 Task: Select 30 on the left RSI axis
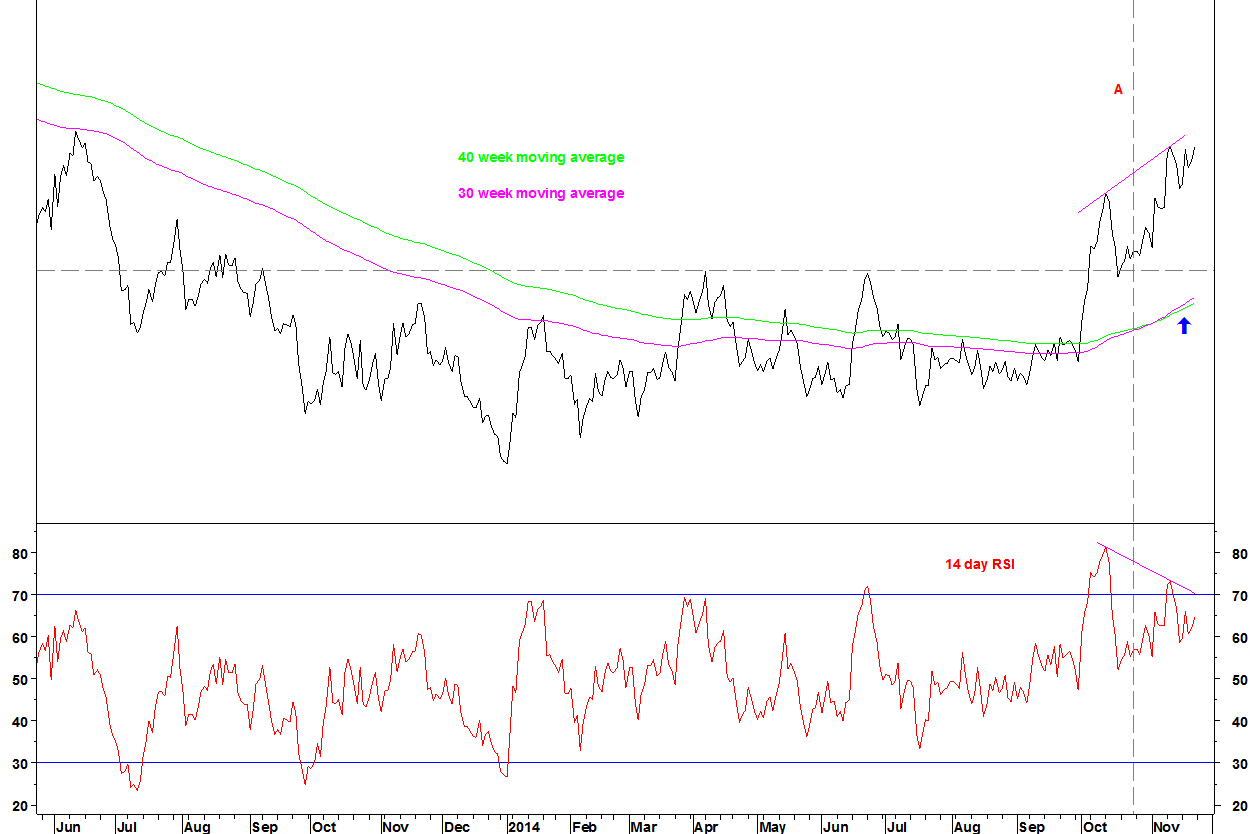(17, 763)
